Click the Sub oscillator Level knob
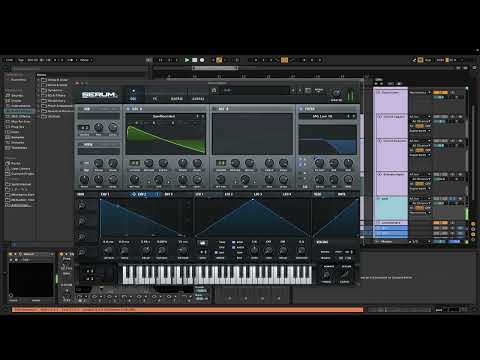 113,127
